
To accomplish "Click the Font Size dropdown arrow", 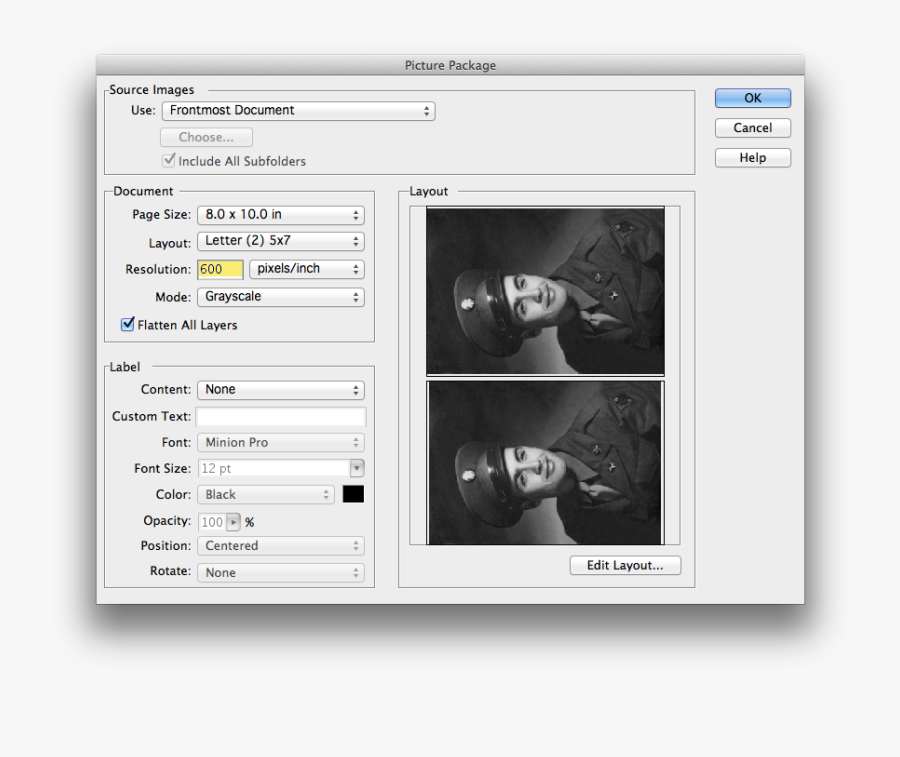I will pos(357,468).
